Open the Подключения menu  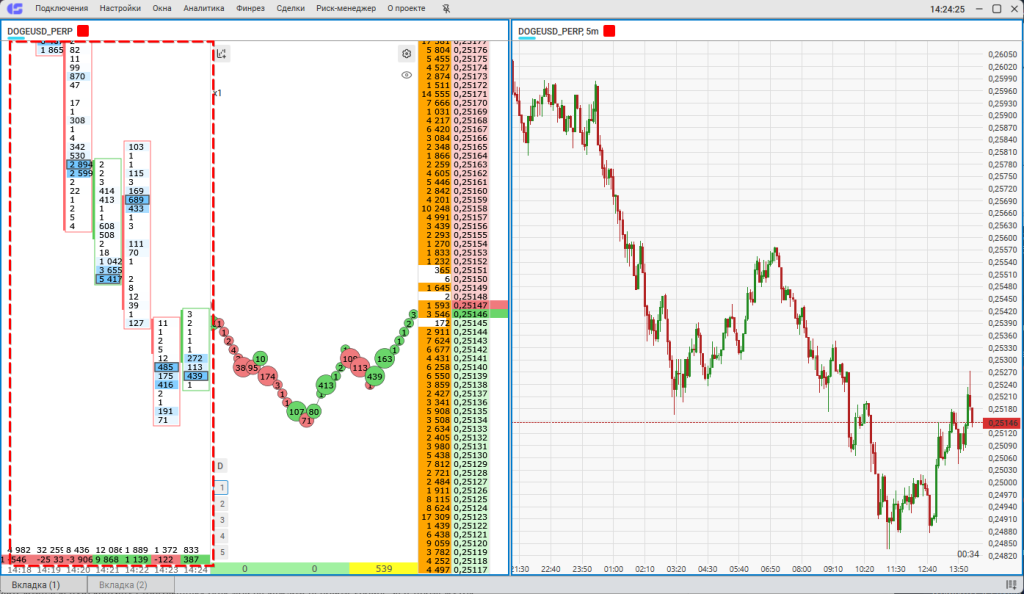(x=61, y=9)
